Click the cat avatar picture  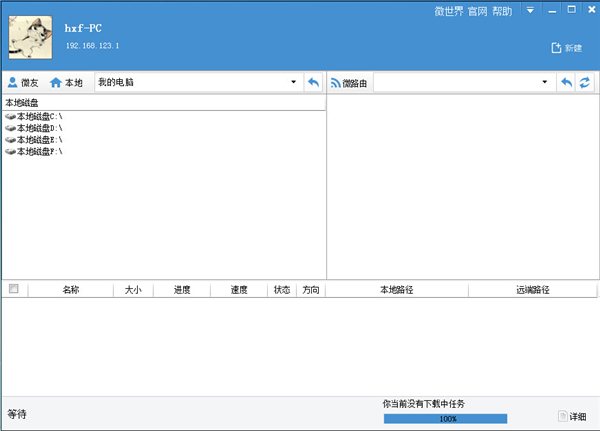(x=30, y=37)
